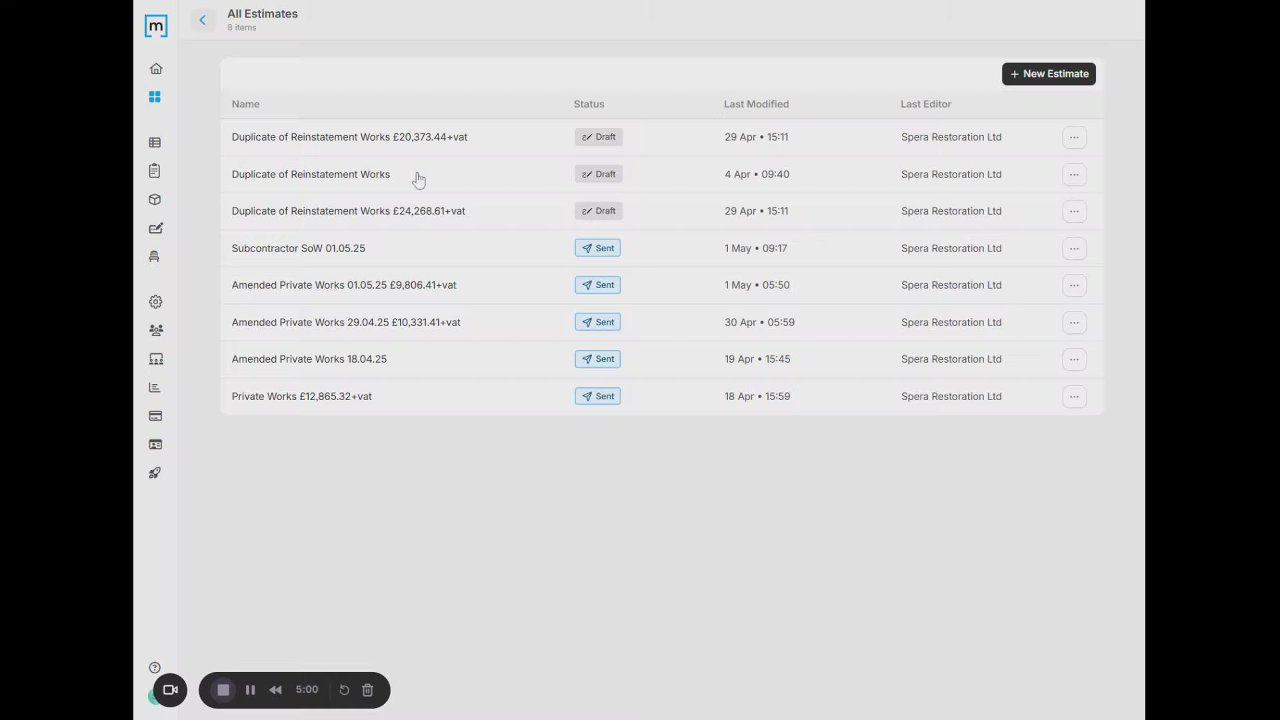Open the ID card icon in the sidebar
1280x720 pixels.
click(x=155, y=444)
